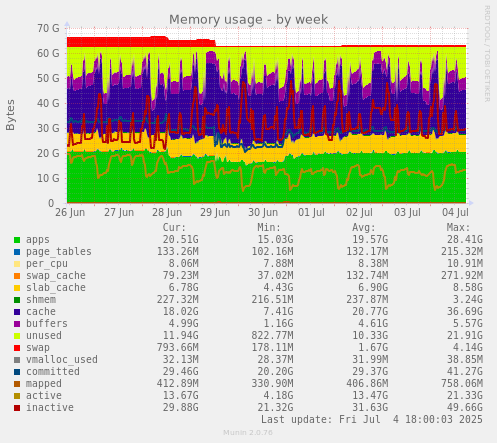Click the mapped brown legend swatch
497x443 pixels.
pyautogui.click(x=17, y=384)
